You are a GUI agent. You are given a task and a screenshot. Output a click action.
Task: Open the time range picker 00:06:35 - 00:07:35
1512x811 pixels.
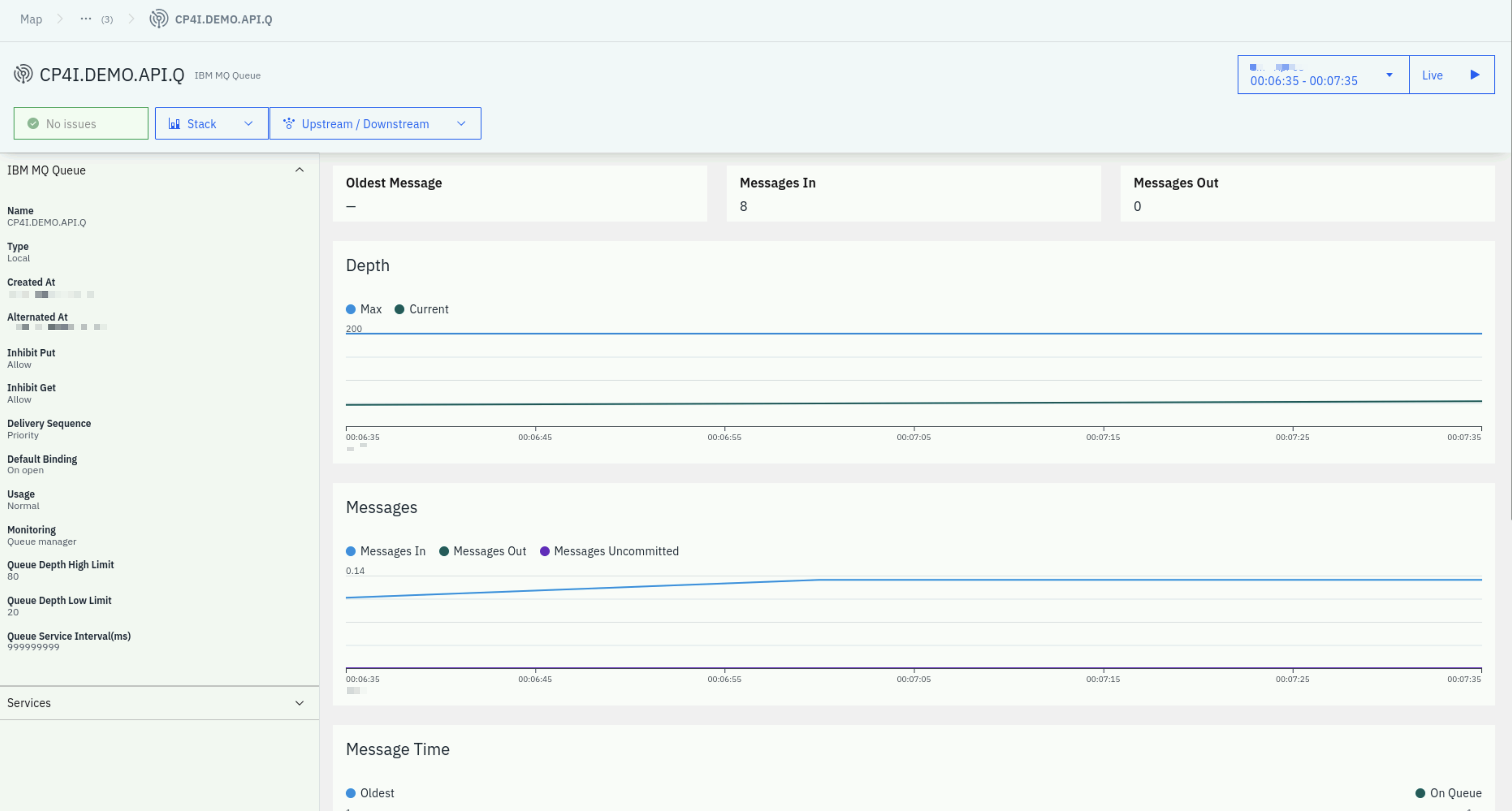click(x=1323, y=75)
